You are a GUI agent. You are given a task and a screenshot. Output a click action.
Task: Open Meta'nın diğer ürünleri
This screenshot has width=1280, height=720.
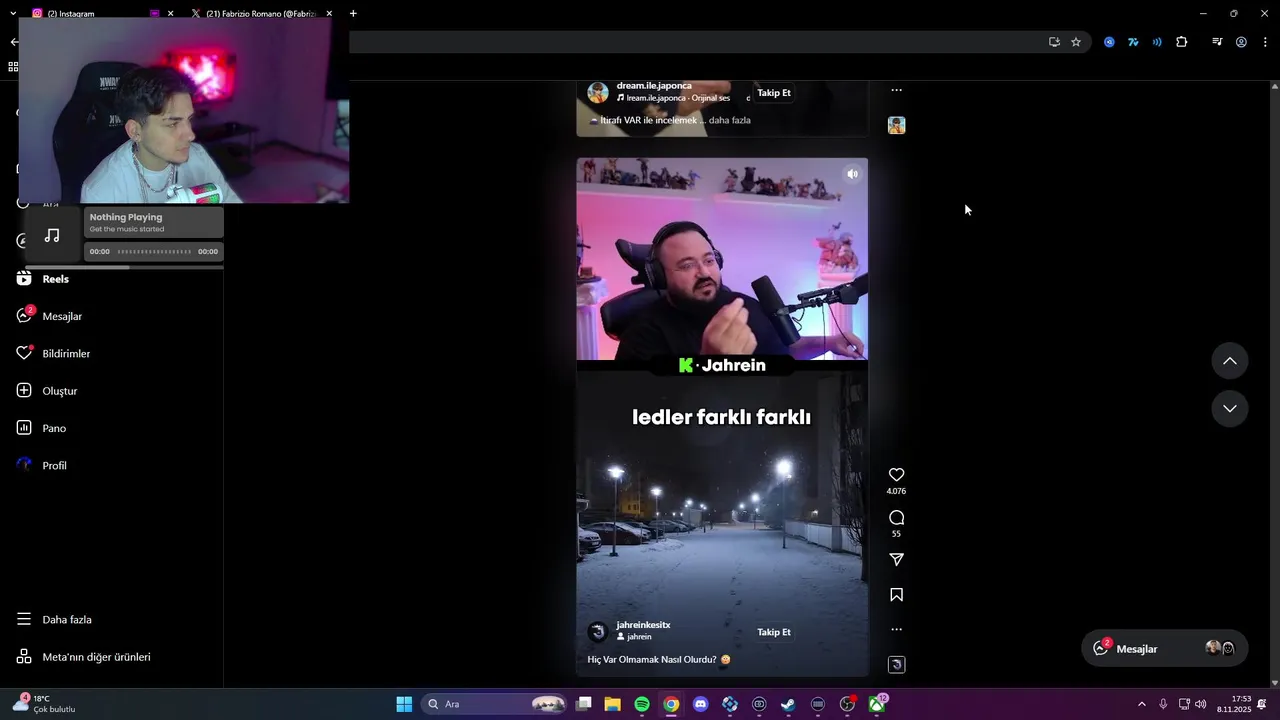pos(83,657)
